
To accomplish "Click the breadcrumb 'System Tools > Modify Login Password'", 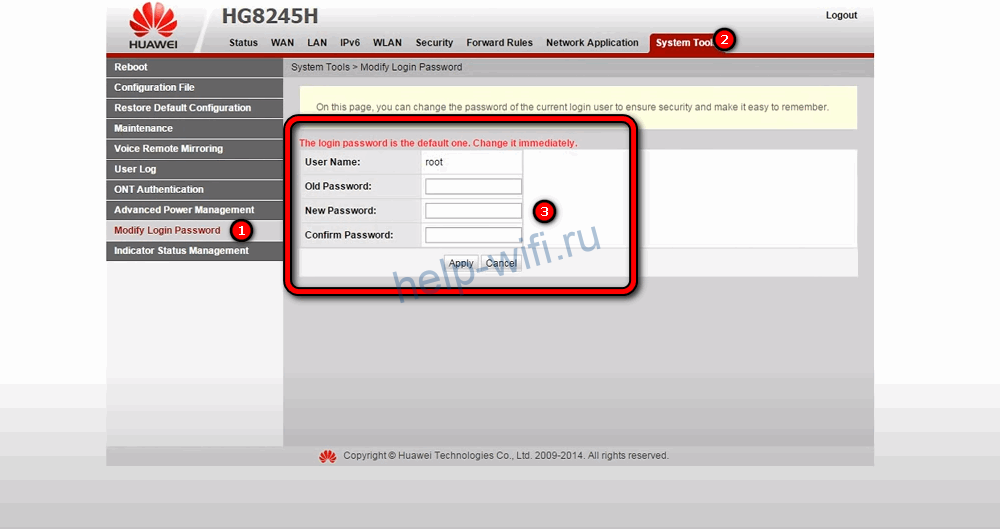I will (376, 67).
